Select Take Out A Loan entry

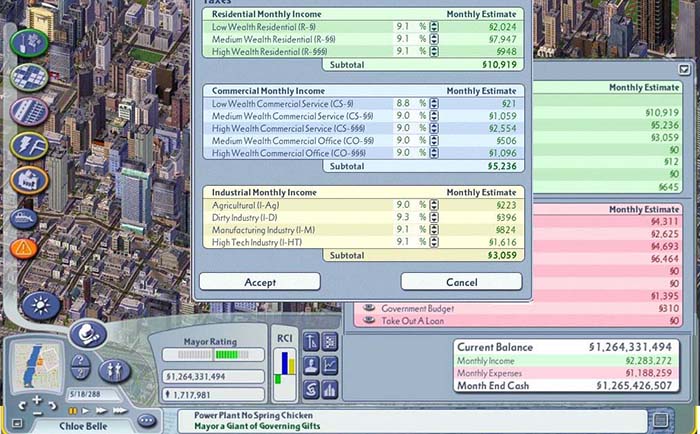pyautogui.click(x=418, y=322)
